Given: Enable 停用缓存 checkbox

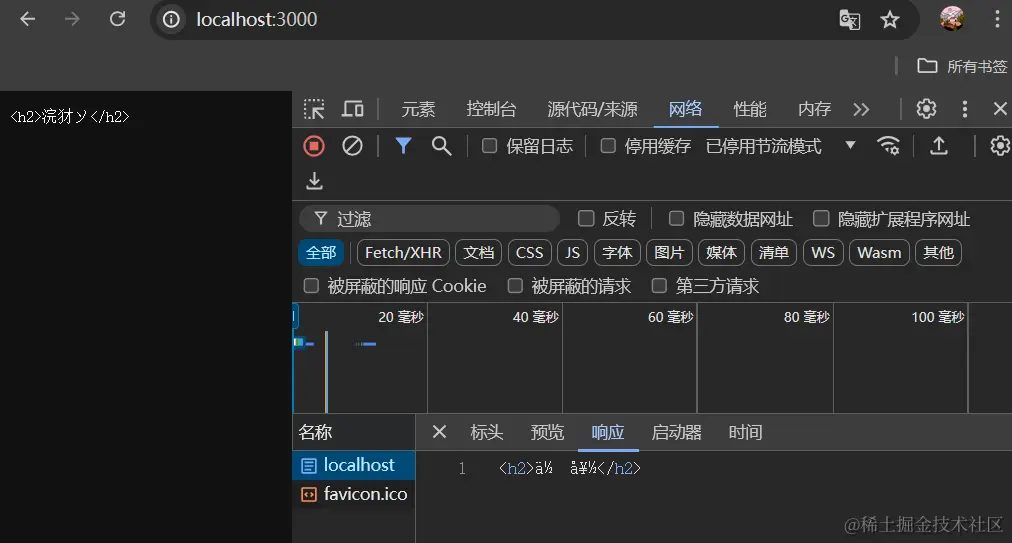Looking at the screenshot, I should (607, 146).
